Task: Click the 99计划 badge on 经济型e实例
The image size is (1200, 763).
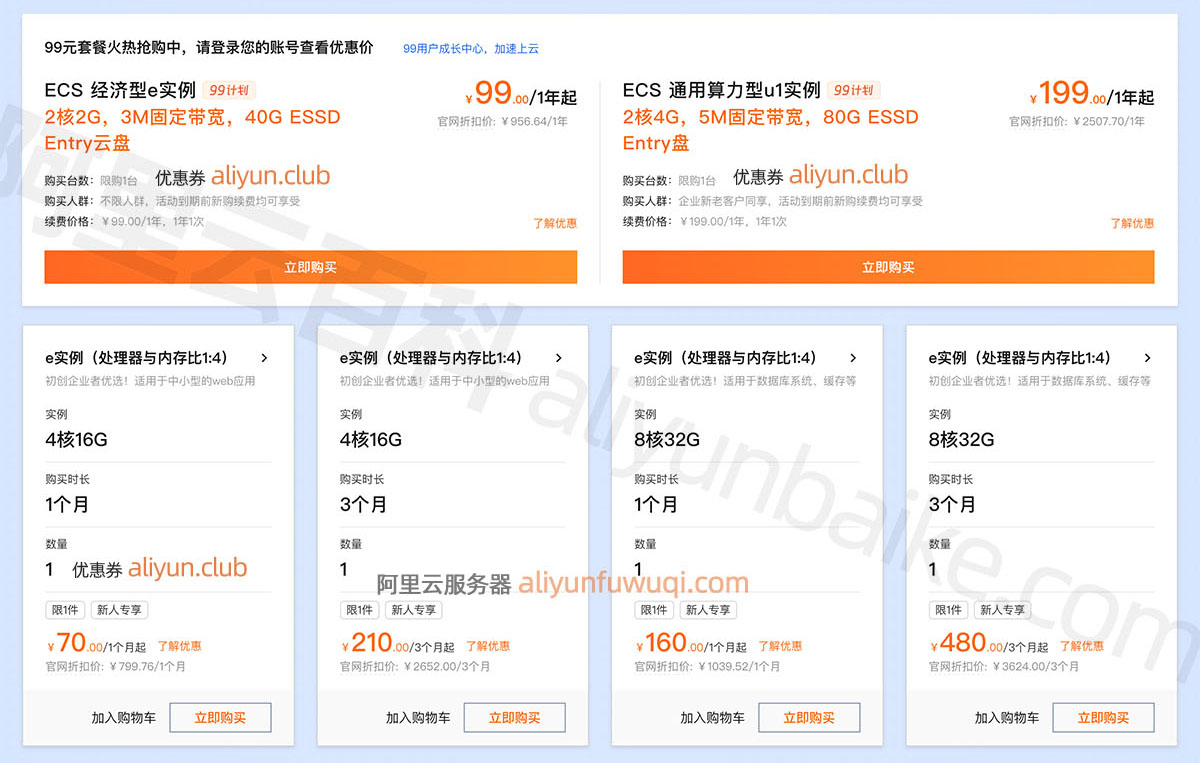Action: coord(229,90)
